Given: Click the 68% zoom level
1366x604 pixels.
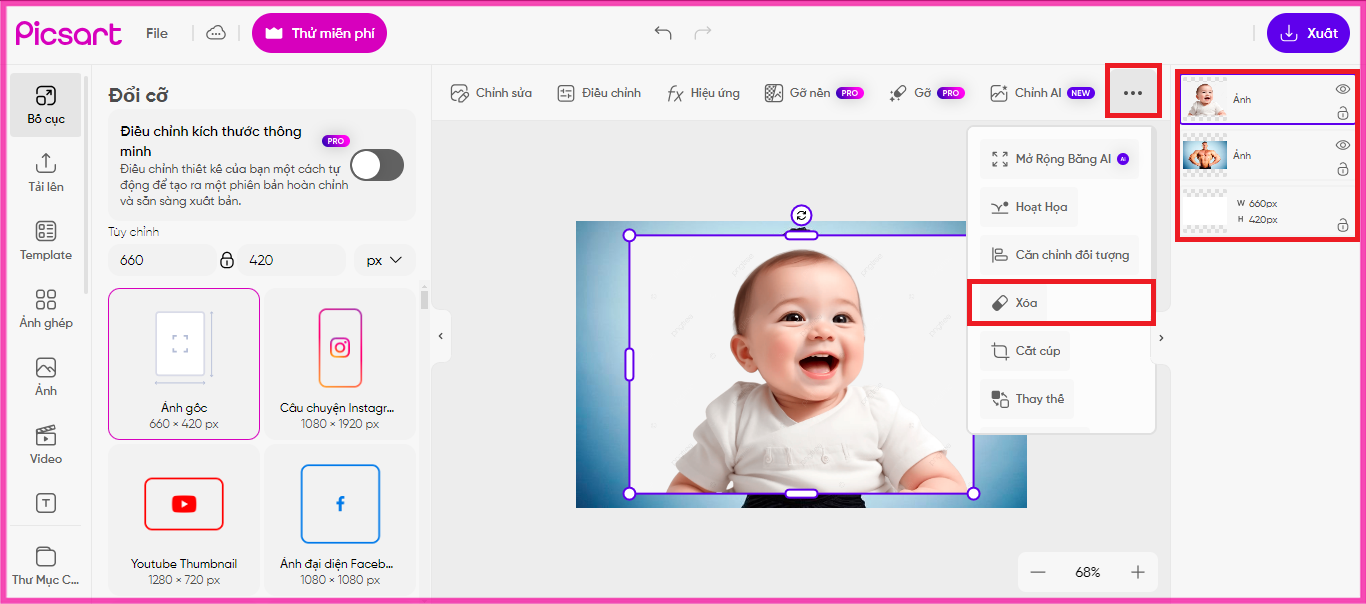Looking at the screenshot, I should click(1088, 572).
